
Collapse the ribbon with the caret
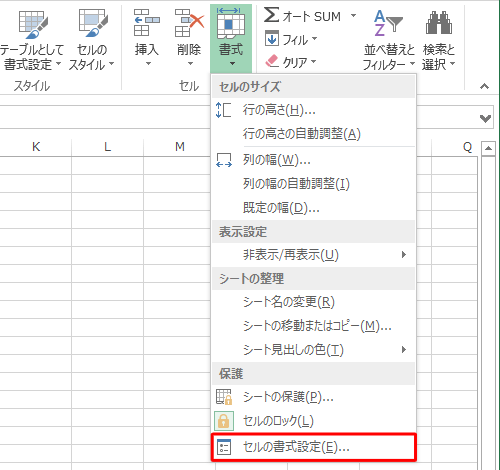(x=484, y=86)
